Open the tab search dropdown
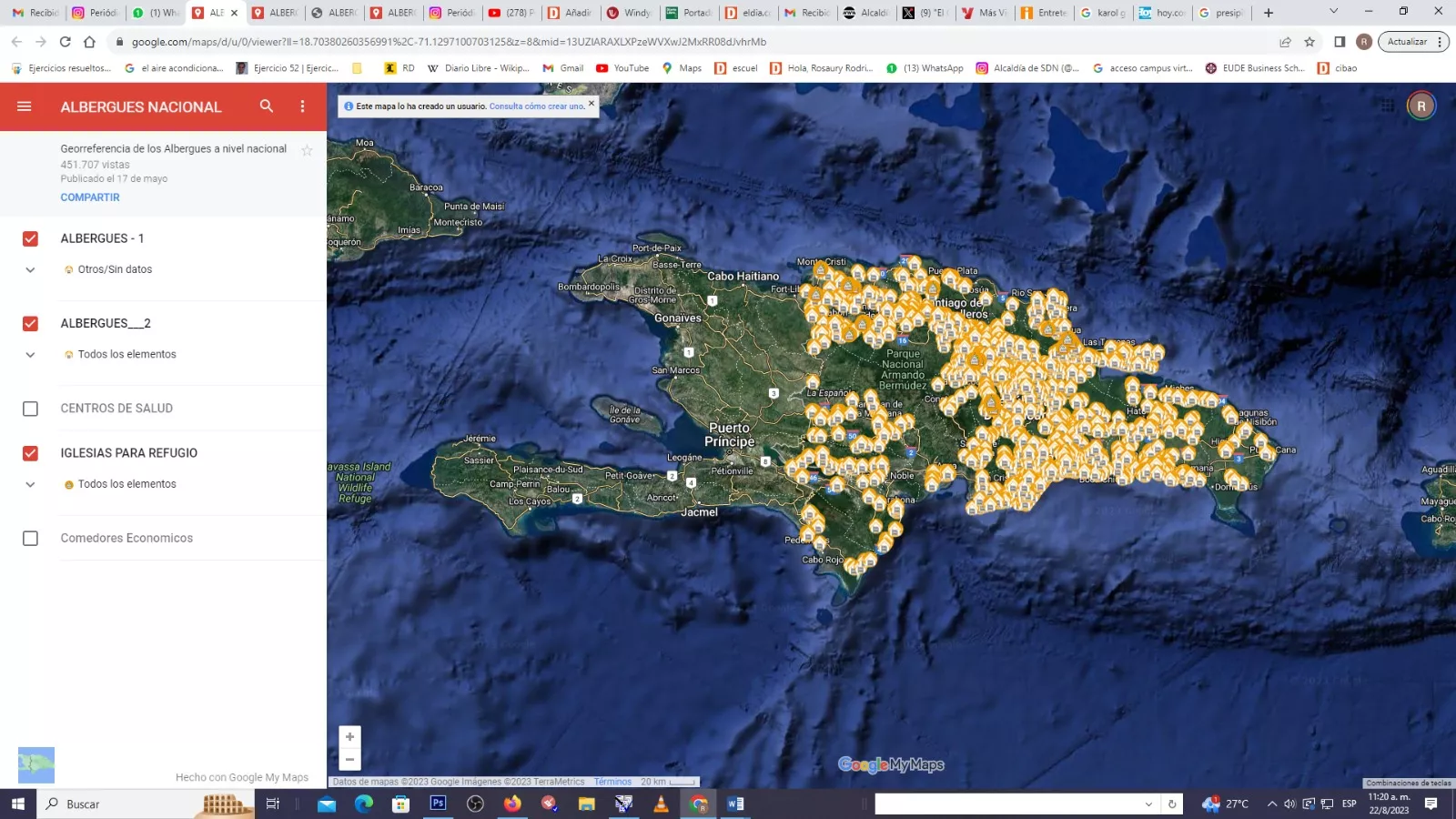This screenshot has width=1456, height=819. point(1333,12)
